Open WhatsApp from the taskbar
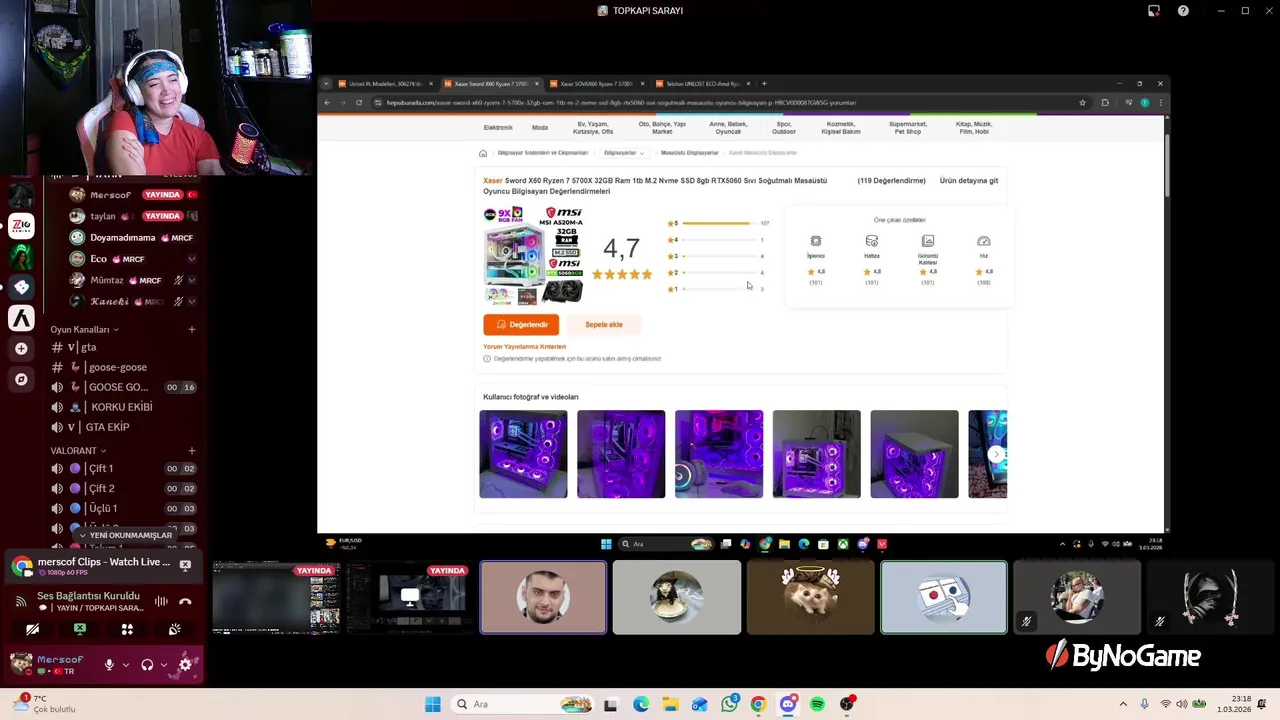 [x=729, y=704]
